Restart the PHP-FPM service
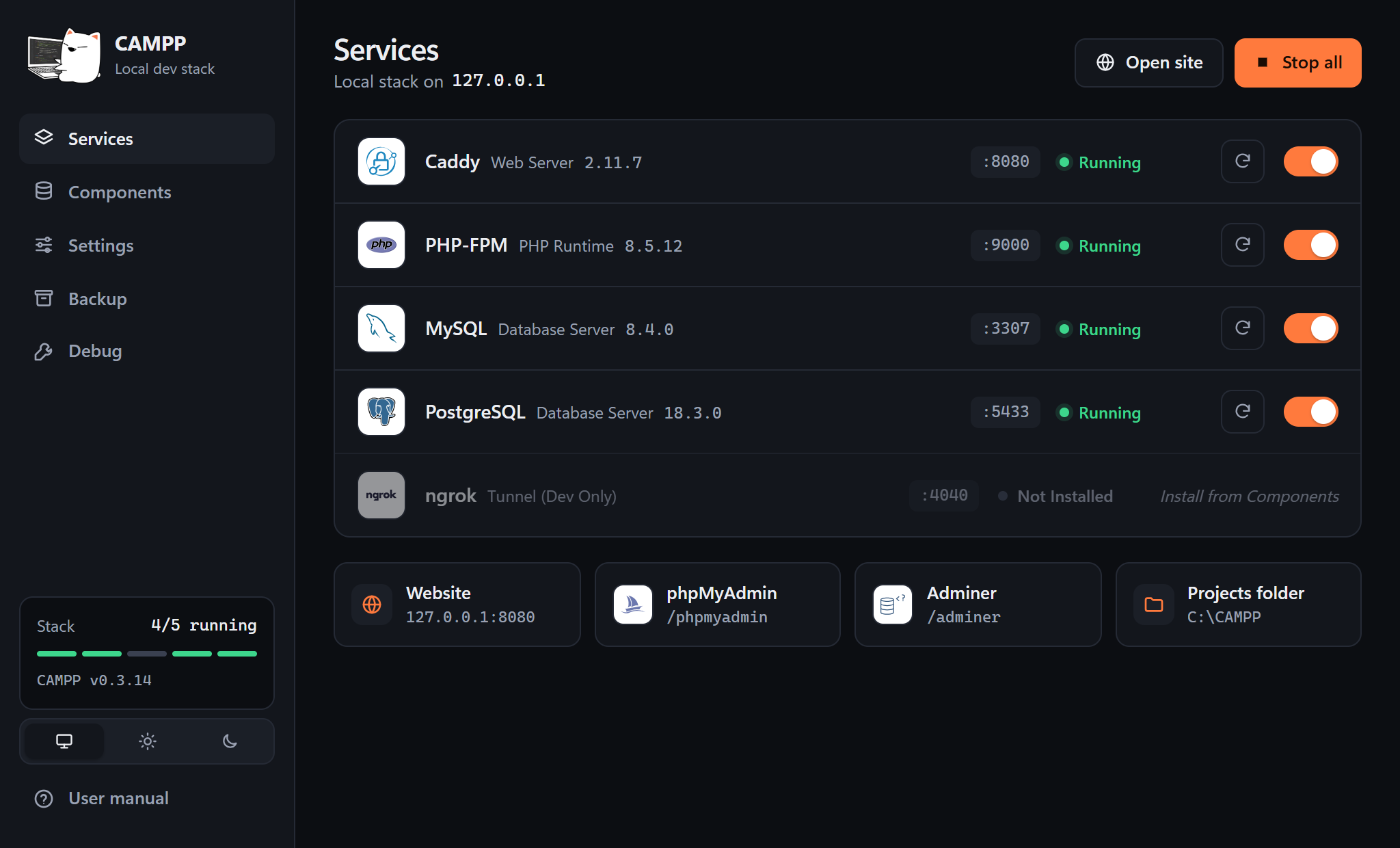The height and width of the screenshot is (848, 1400). [x=1242, y=245]
